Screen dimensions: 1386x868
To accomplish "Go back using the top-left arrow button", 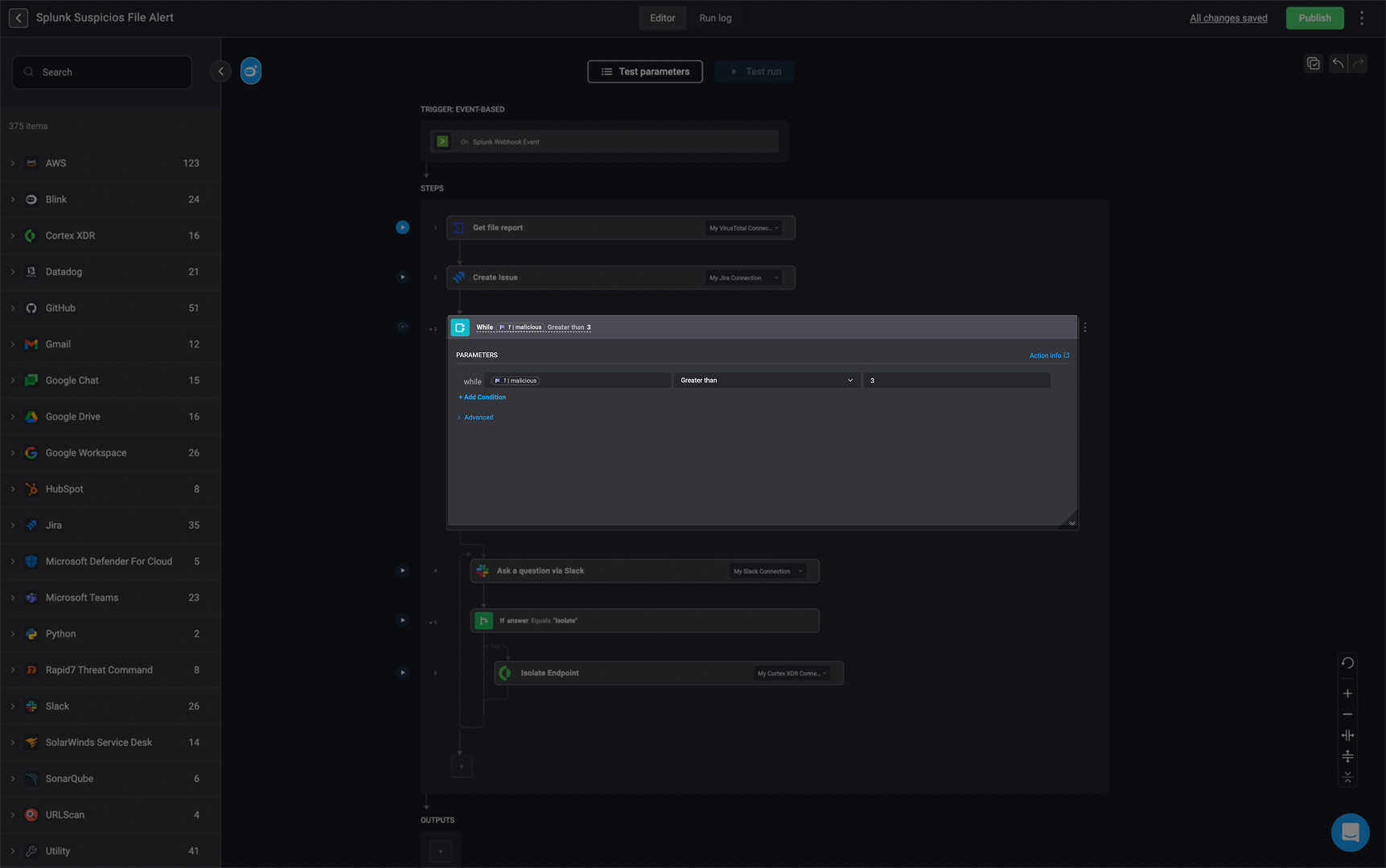I will 19,18.
